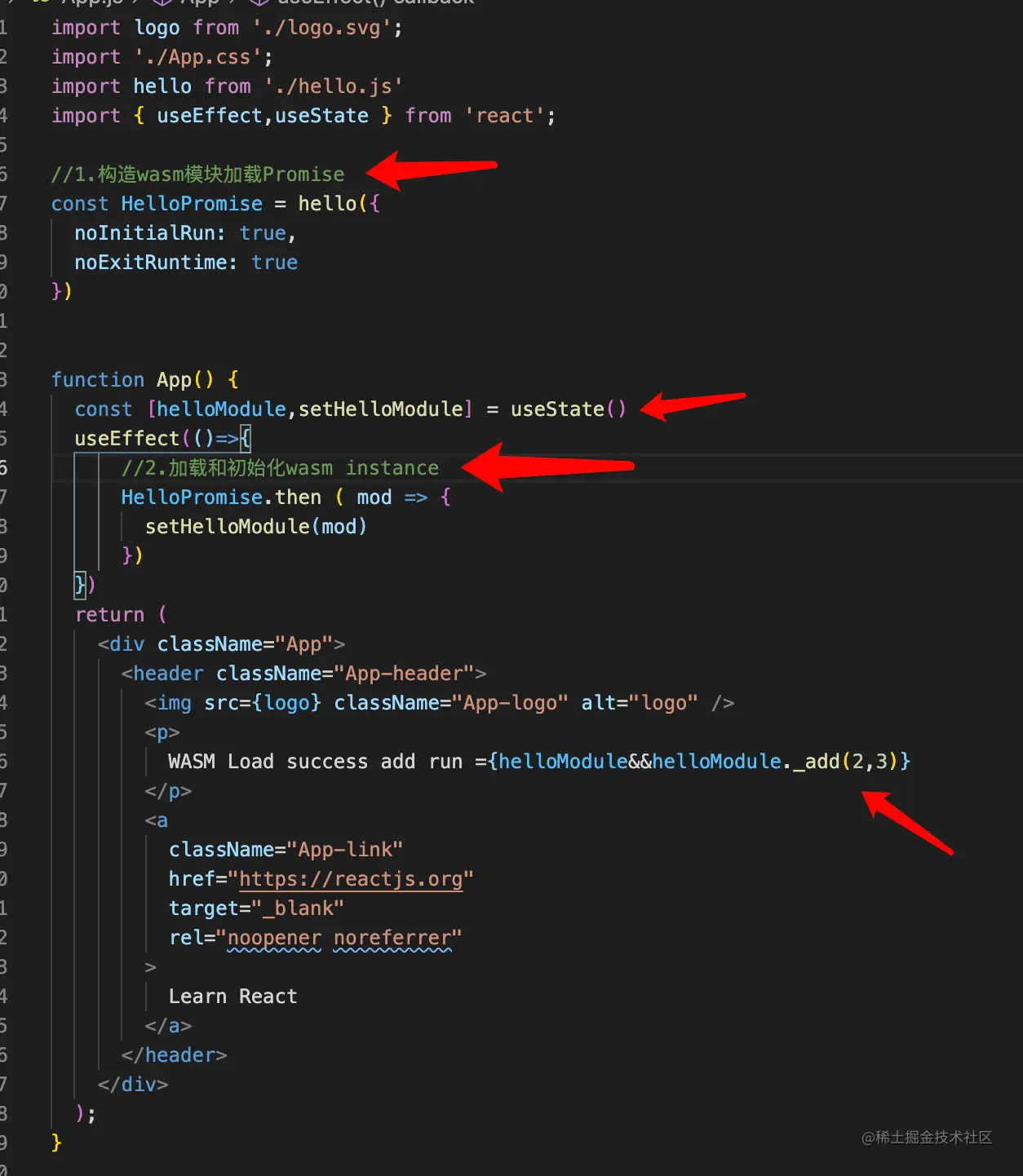The width and height of the screenshot is (1023, 1176).
Task: Click line number 16 in the gutter
Action: [x=5, y=467]
